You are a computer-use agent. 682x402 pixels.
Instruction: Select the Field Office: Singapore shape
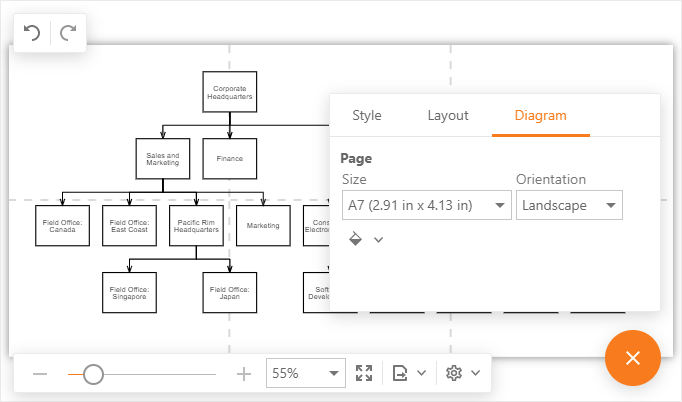tap(129, 293)
